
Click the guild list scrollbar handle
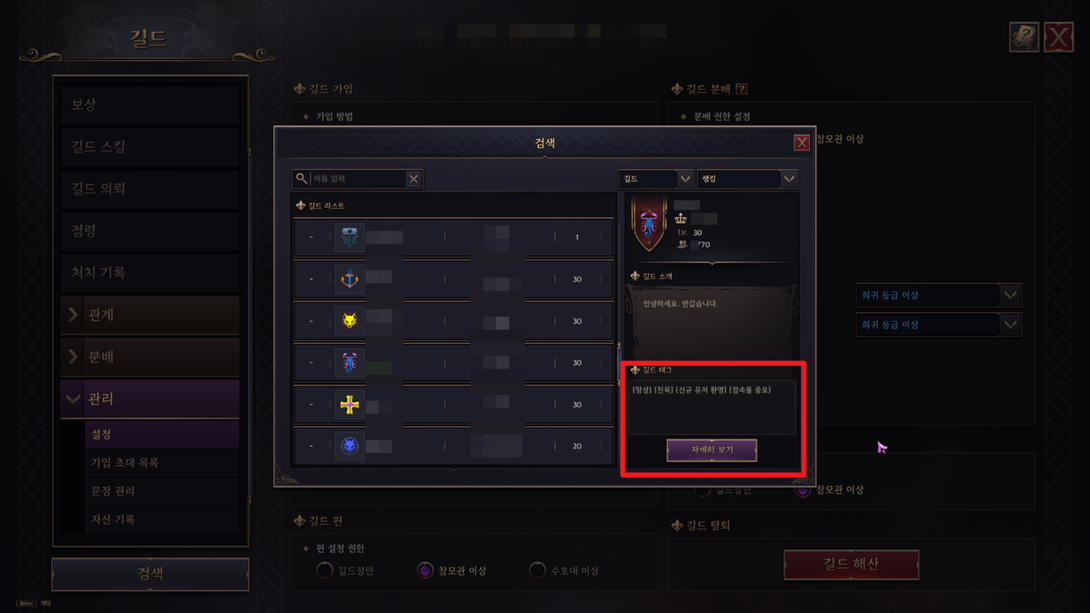(618, 358)
